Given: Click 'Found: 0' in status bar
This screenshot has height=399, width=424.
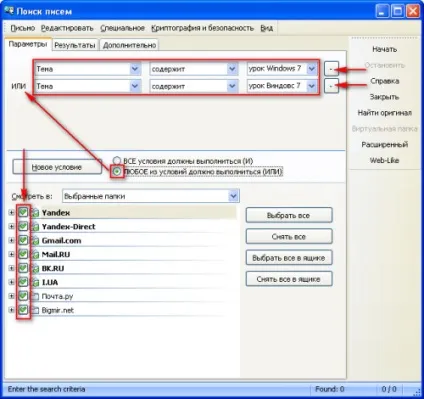Looking at the screenshot, I should point(330,389).
